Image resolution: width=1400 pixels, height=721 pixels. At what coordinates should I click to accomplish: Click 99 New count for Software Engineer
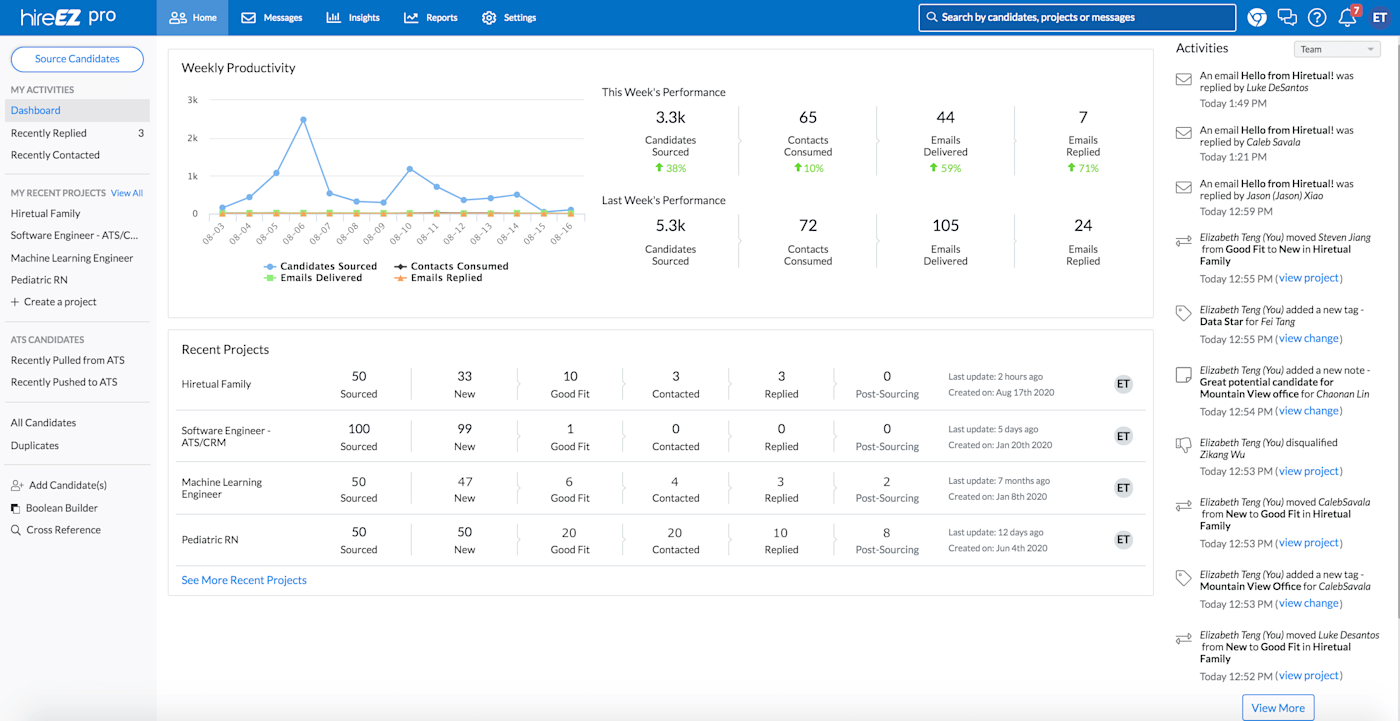point(464,436)
